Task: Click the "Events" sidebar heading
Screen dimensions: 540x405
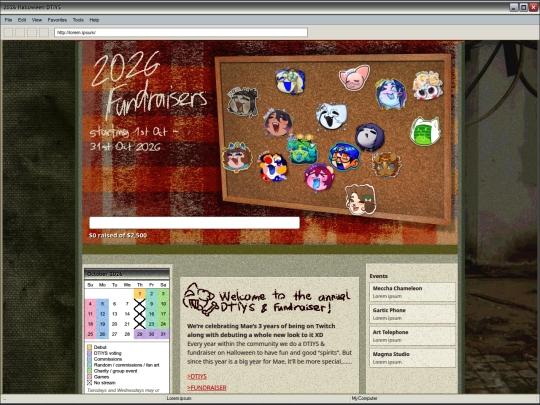Action: [x=378, y=276]
